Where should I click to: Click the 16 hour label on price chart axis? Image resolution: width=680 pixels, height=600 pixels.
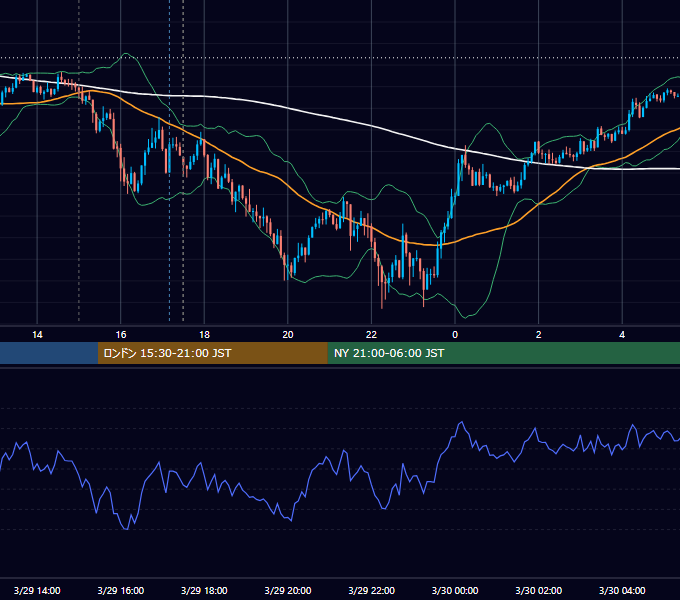click(121, 335)
